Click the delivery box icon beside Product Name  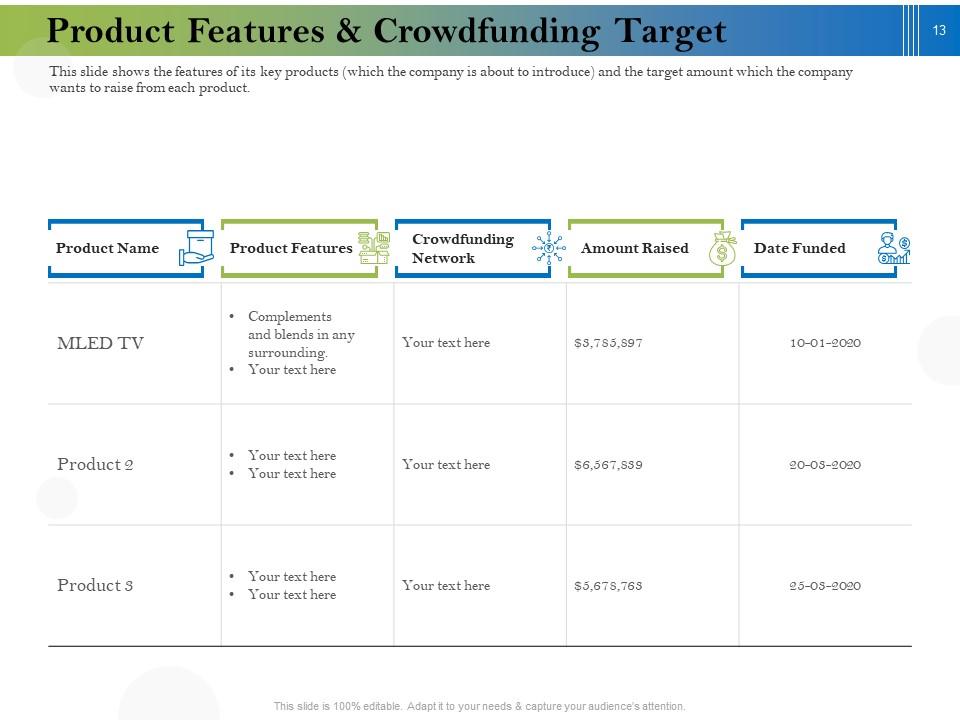click(x=196, y=248)
